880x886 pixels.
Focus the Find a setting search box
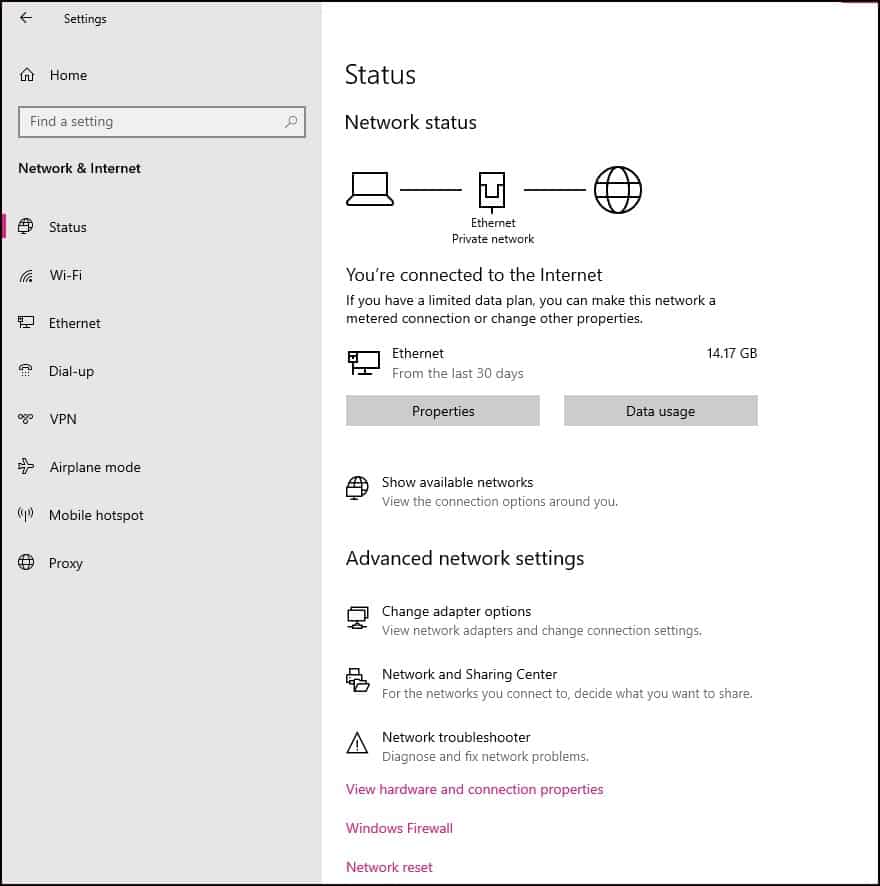point(150,122)
